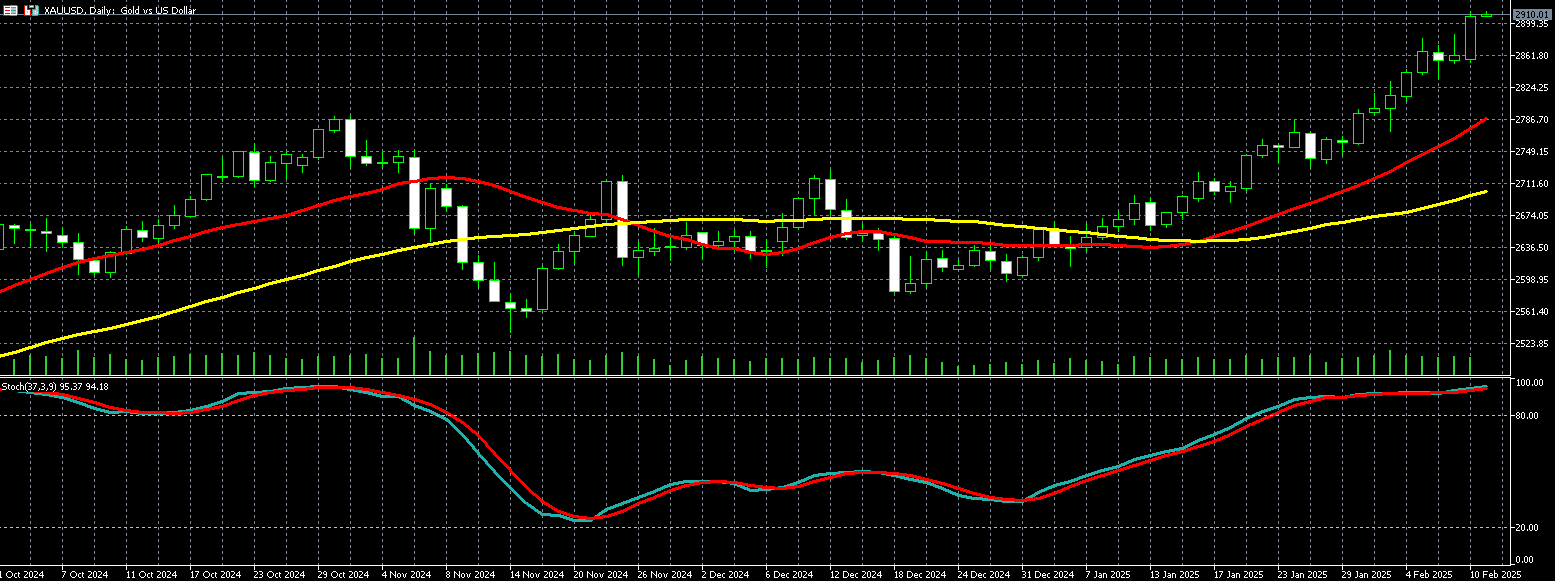Viewport: 1555px width, 581px height.
Task: Click the '29 Jan 2025' date label
Action: tap(1368, 575)
